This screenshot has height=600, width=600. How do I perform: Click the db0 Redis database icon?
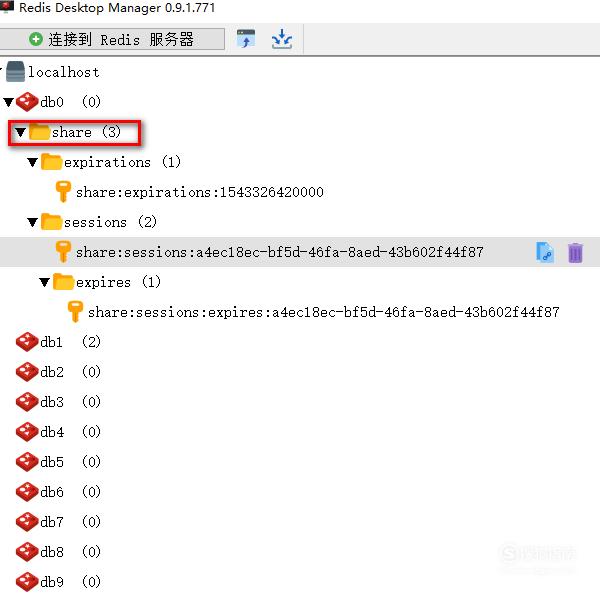(x=27, y=102)
